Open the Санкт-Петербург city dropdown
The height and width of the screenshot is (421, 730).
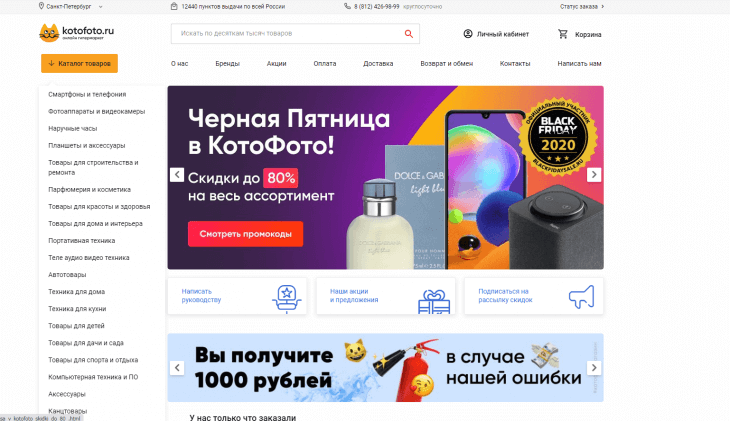pos(70,7)
